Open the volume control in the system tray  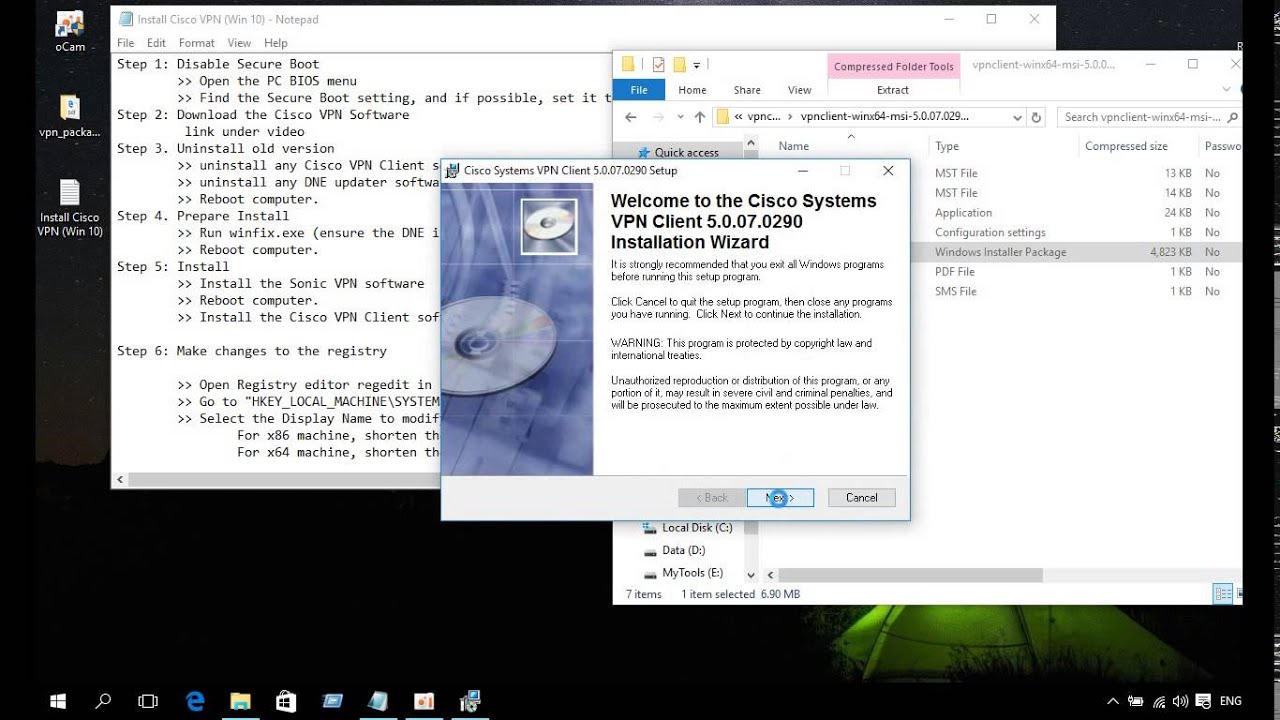(1181, 701)
